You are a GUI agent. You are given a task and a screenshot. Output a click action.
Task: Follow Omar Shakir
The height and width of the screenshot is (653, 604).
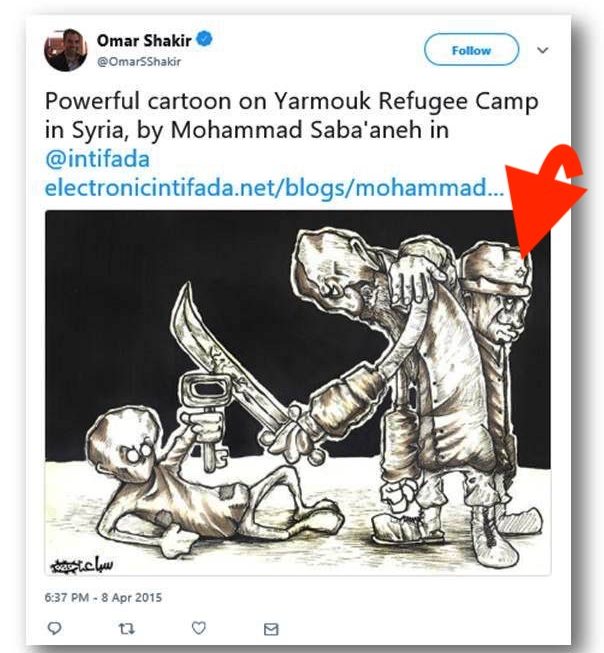pos(471,50)
